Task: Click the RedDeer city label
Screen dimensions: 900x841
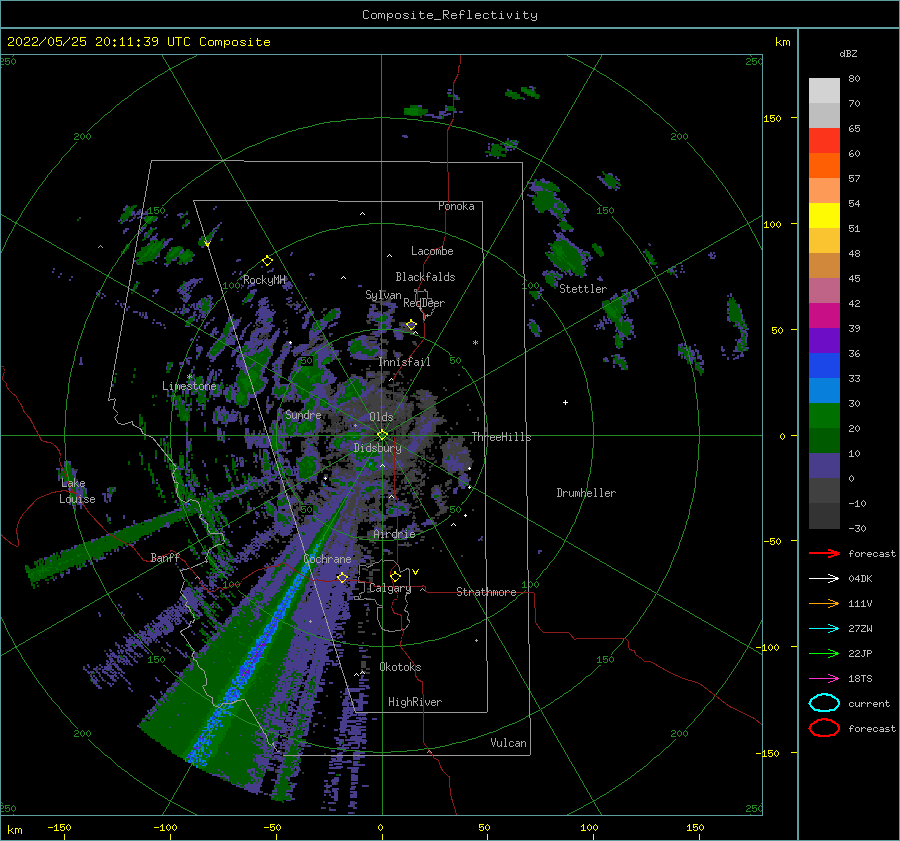Action: tap(424, 303)
